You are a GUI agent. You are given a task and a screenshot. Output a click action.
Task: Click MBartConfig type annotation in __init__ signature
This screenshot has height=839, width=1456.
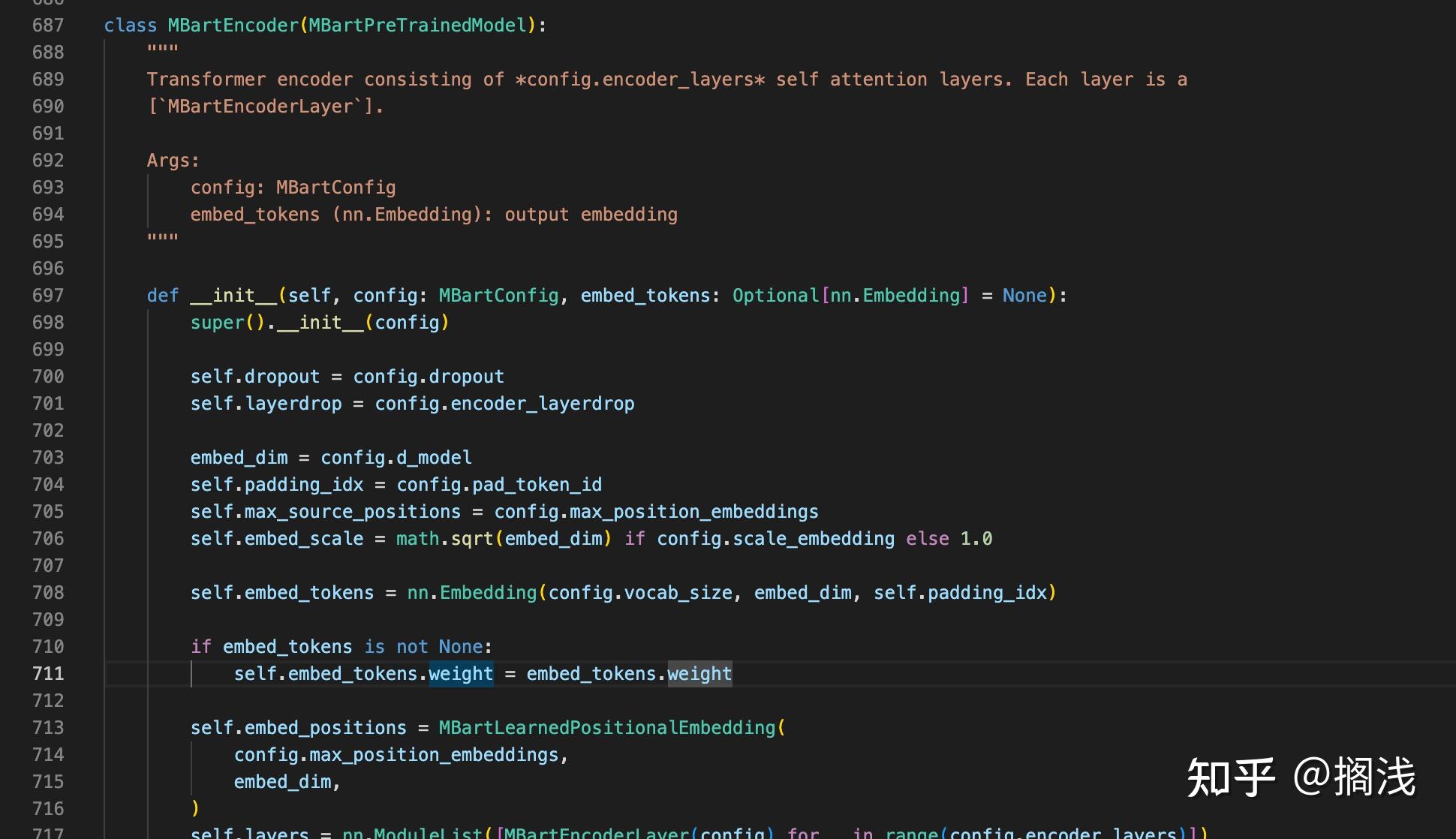coord(499,295)
